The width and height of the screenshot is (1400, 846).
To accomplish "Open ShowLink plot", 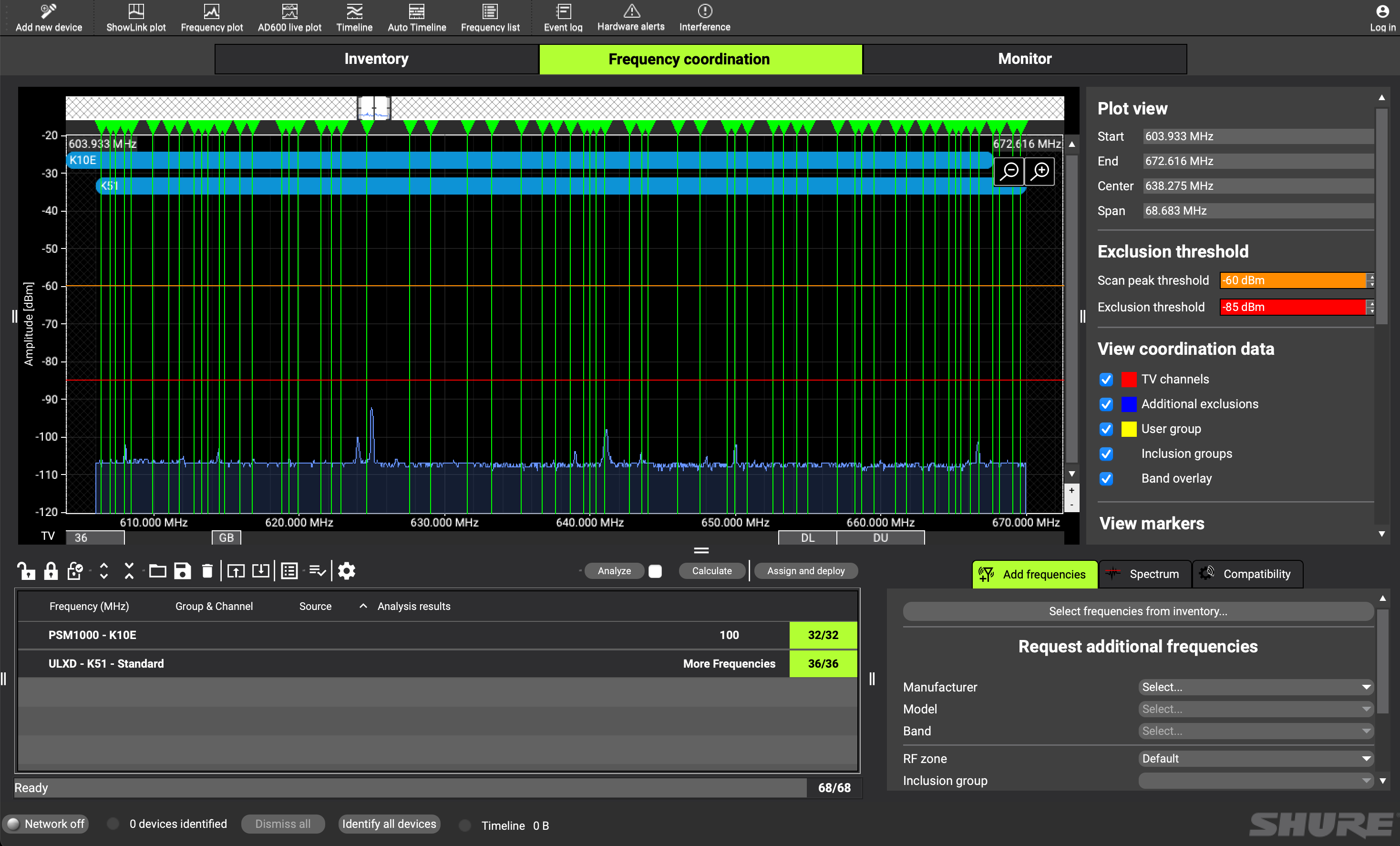I will (x=136, y=17).
